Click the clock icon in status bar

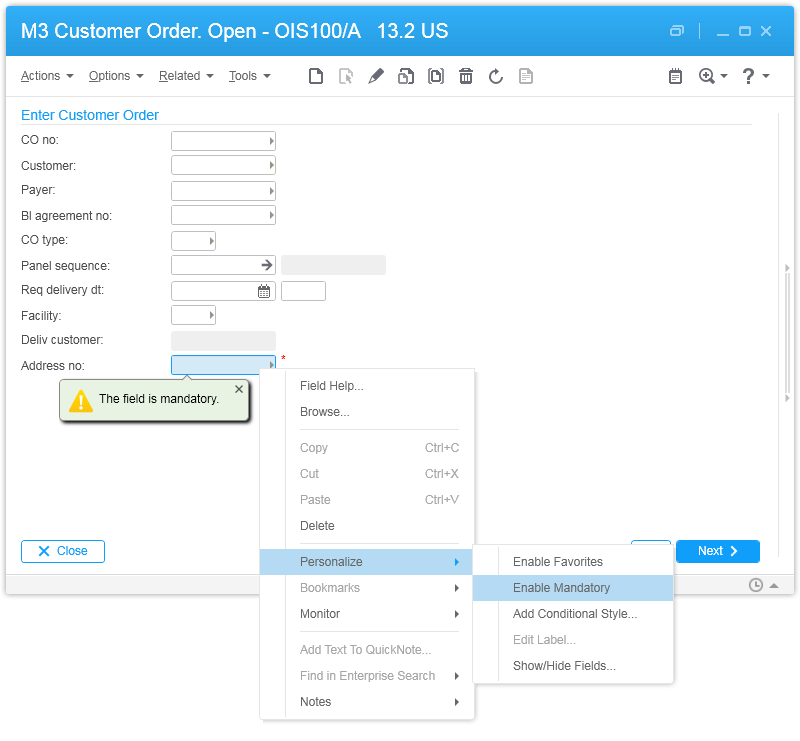pyautogui.click(x=756, y=584)
